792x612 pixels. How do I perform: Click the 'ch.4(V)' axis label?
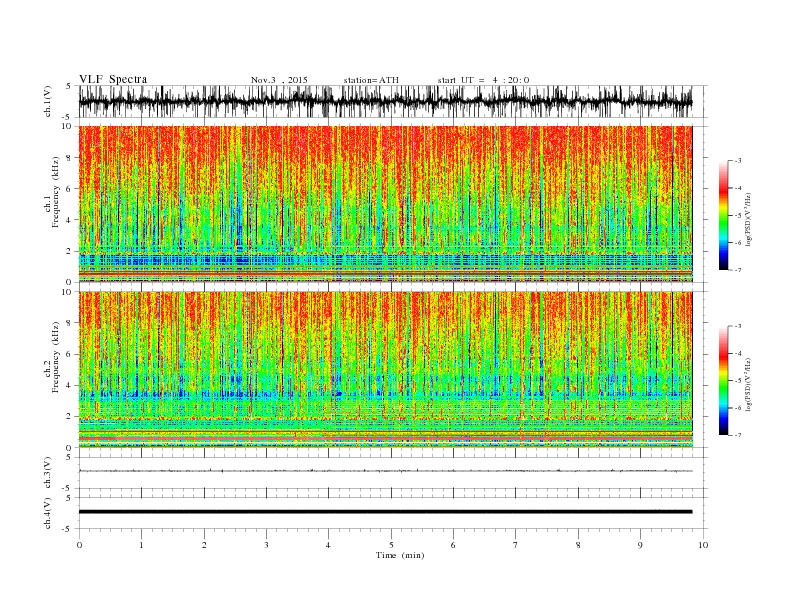tap(48, 513)
